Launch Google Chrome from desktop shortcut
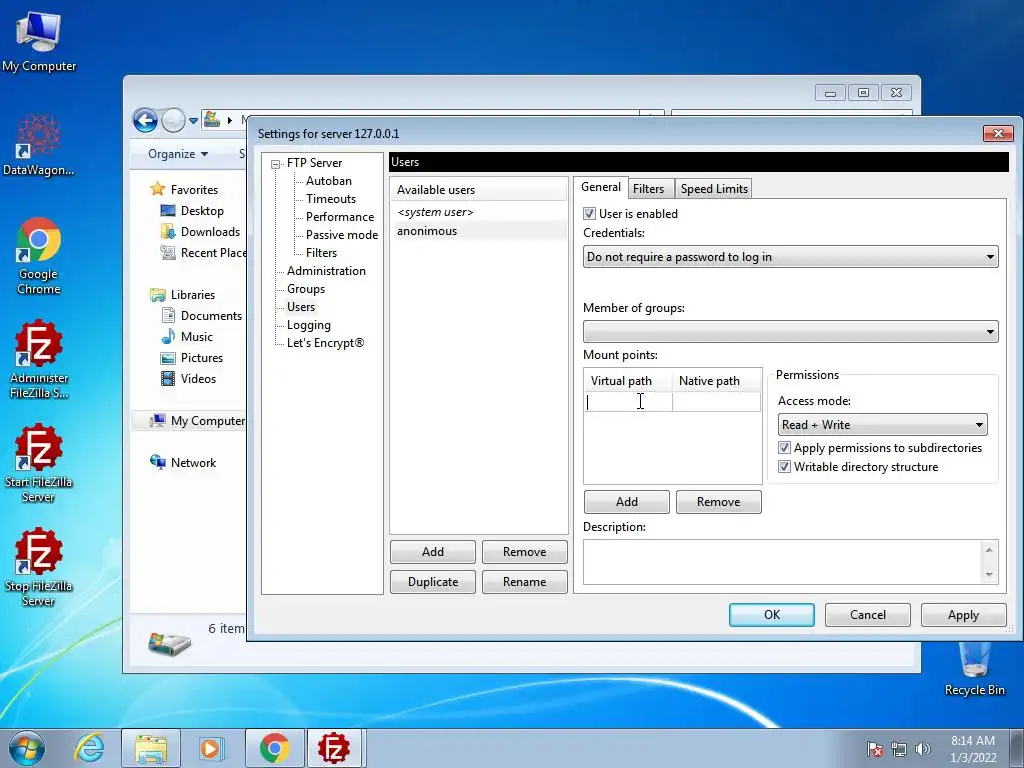Screen dimensions: 1024x768 pos(39,256)
